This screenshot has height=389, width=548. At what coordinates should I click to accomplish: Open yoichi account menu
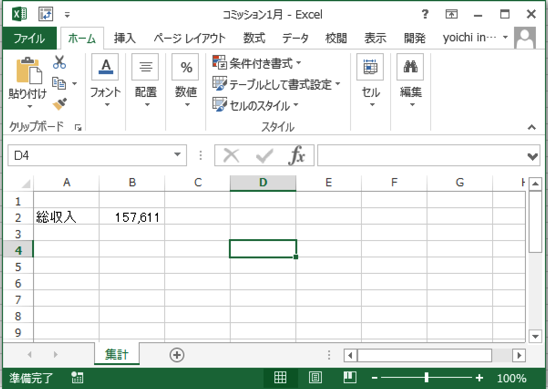[475, 37]
